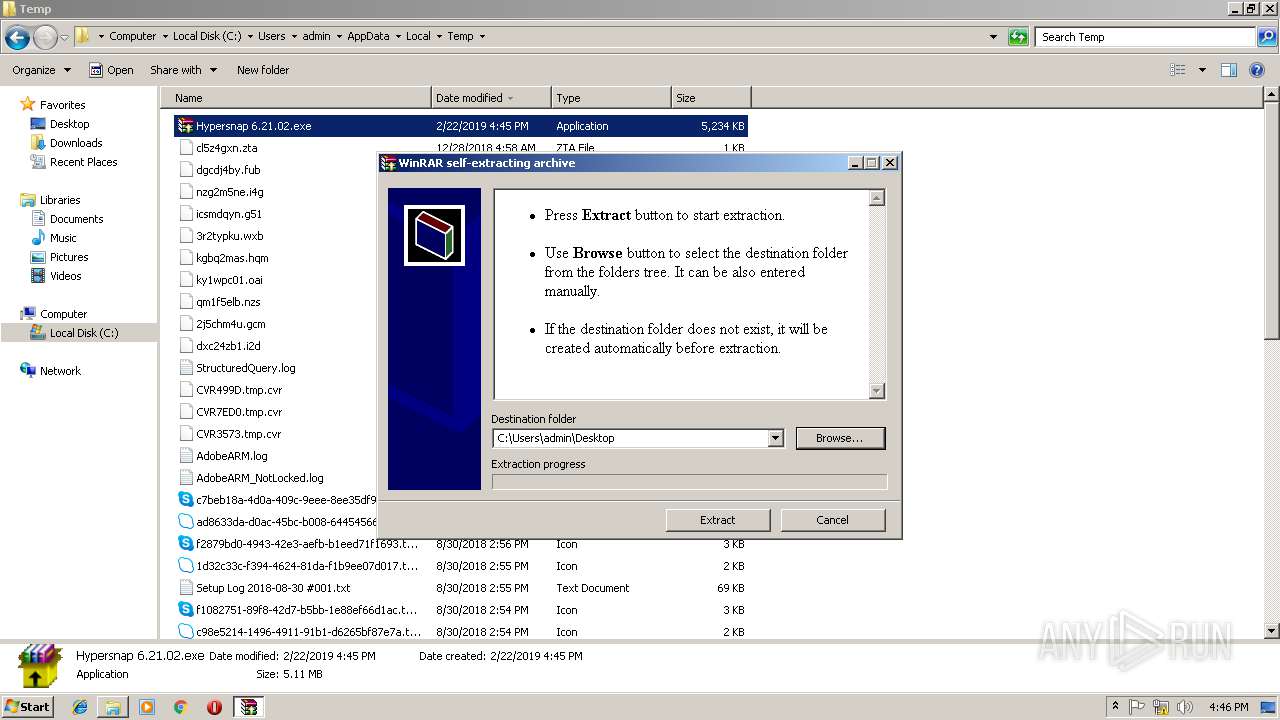This screenshot has width=1280, height=720.
Task: Sort by the Date modified column
Action: click(x=491, y=98)
